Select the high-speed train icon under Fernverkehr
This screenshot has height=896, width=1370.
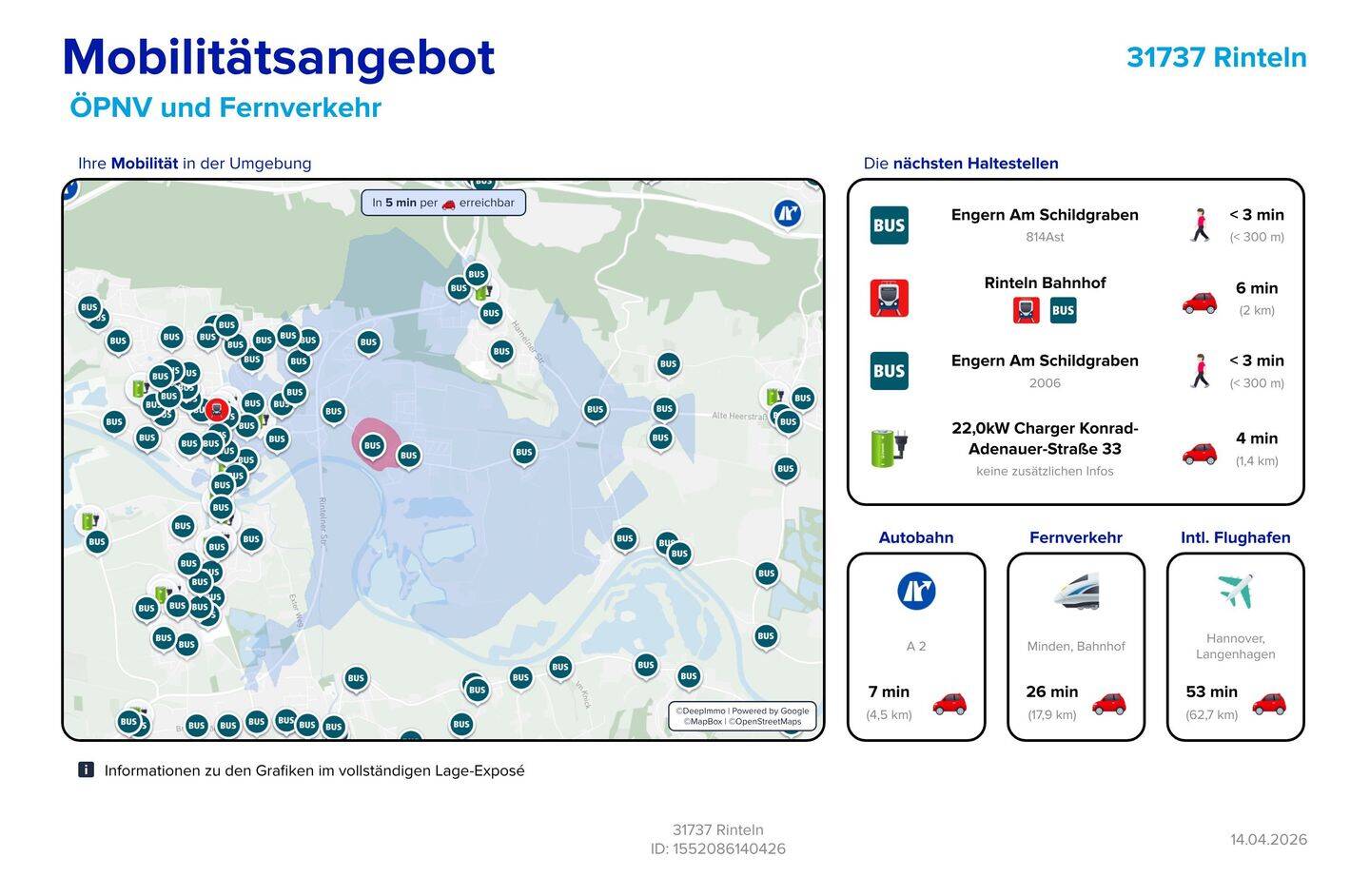[x=1076, y=592]
